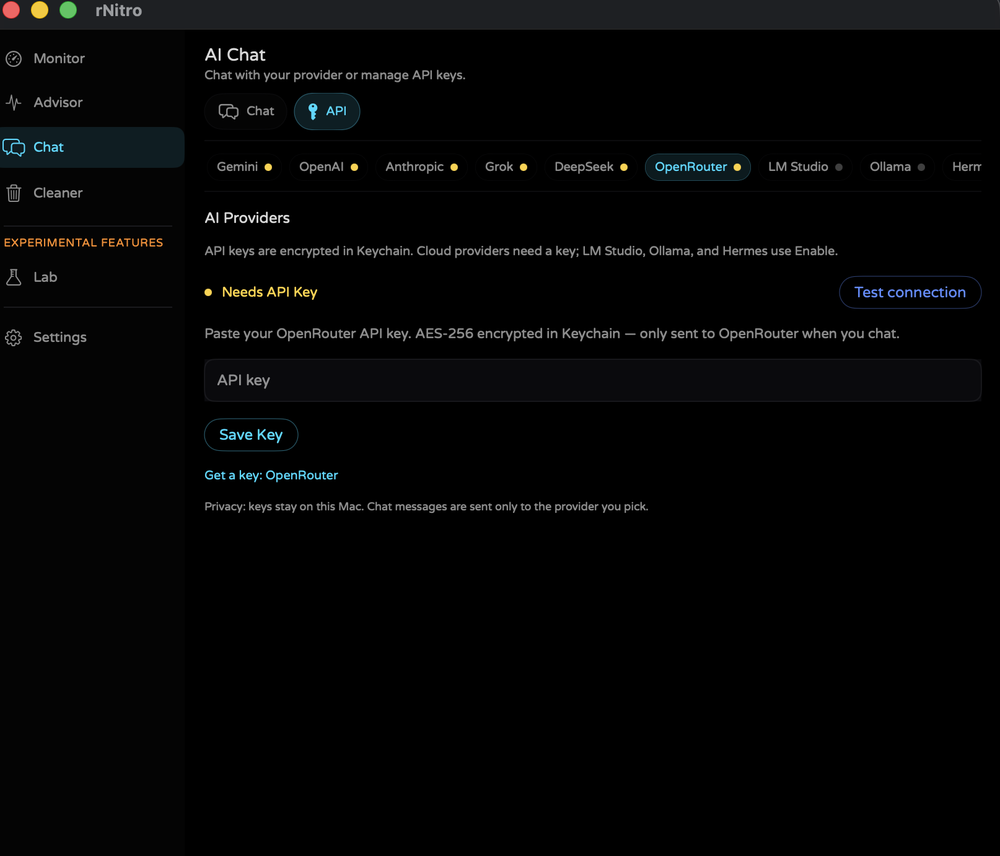Click the Save Key button
The image size is (1000, 856).
[x=251, y=435]
